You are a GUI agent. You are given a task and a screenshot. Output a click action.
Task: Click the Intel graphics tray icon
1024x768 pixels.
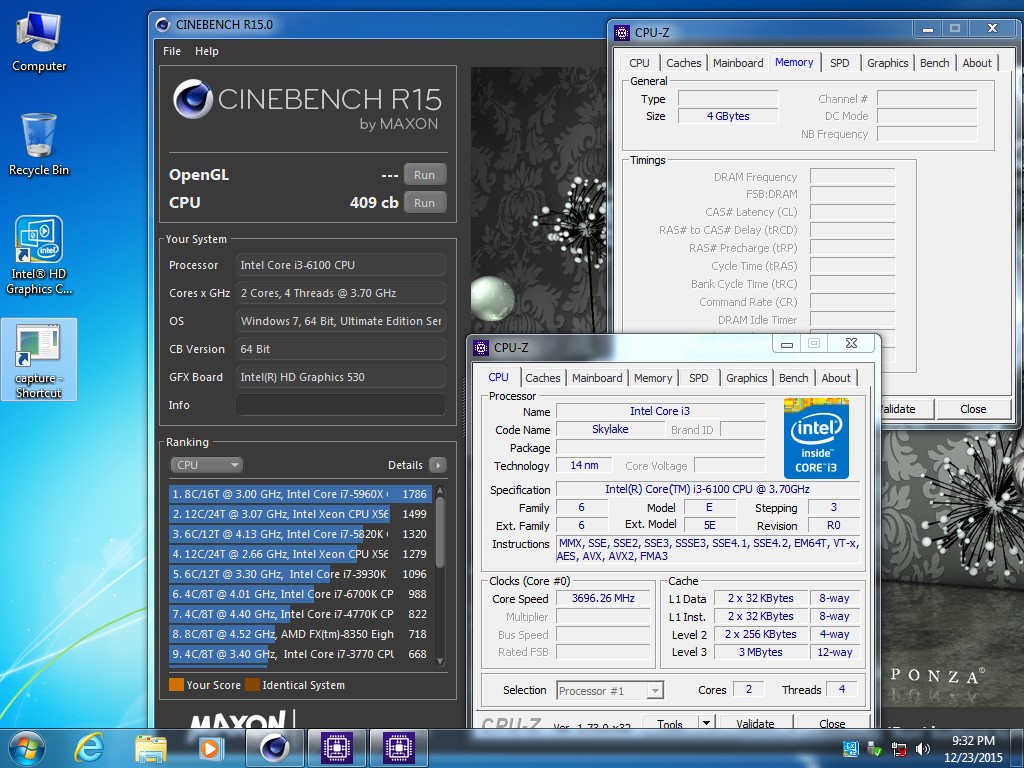pos(850,748)
